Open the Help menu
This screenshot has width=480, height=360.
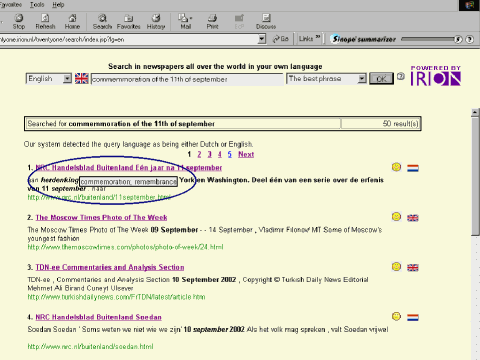coord(58,5)
